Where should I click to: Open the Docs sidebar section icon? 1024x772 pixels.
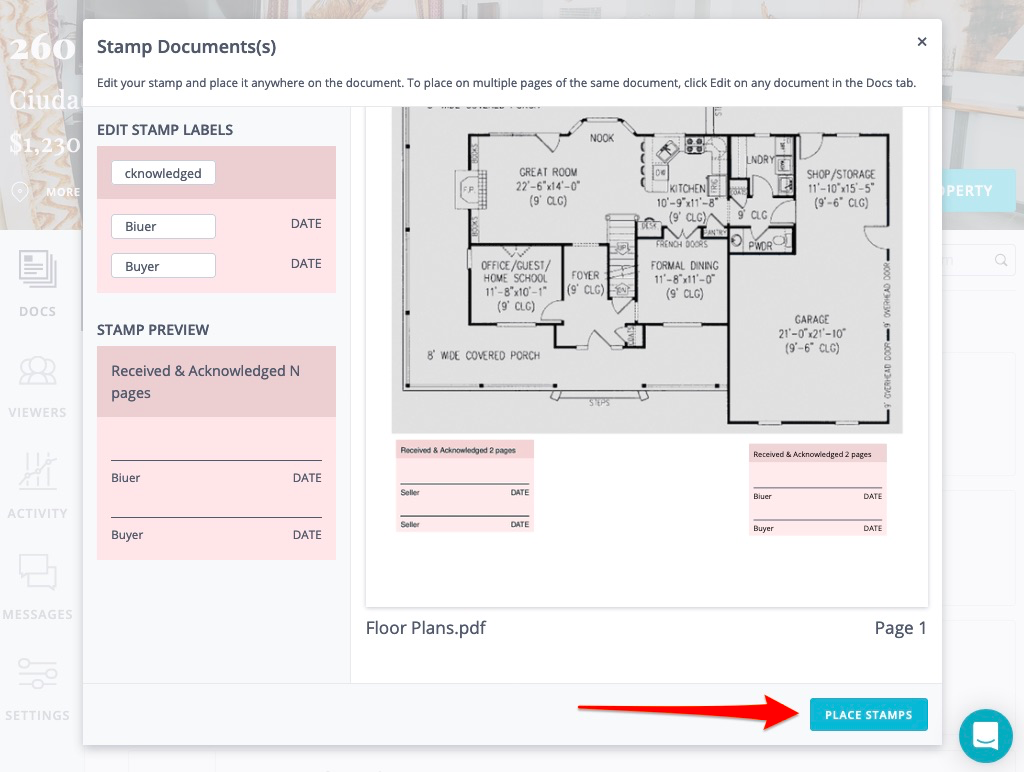[x=38, y=269]
